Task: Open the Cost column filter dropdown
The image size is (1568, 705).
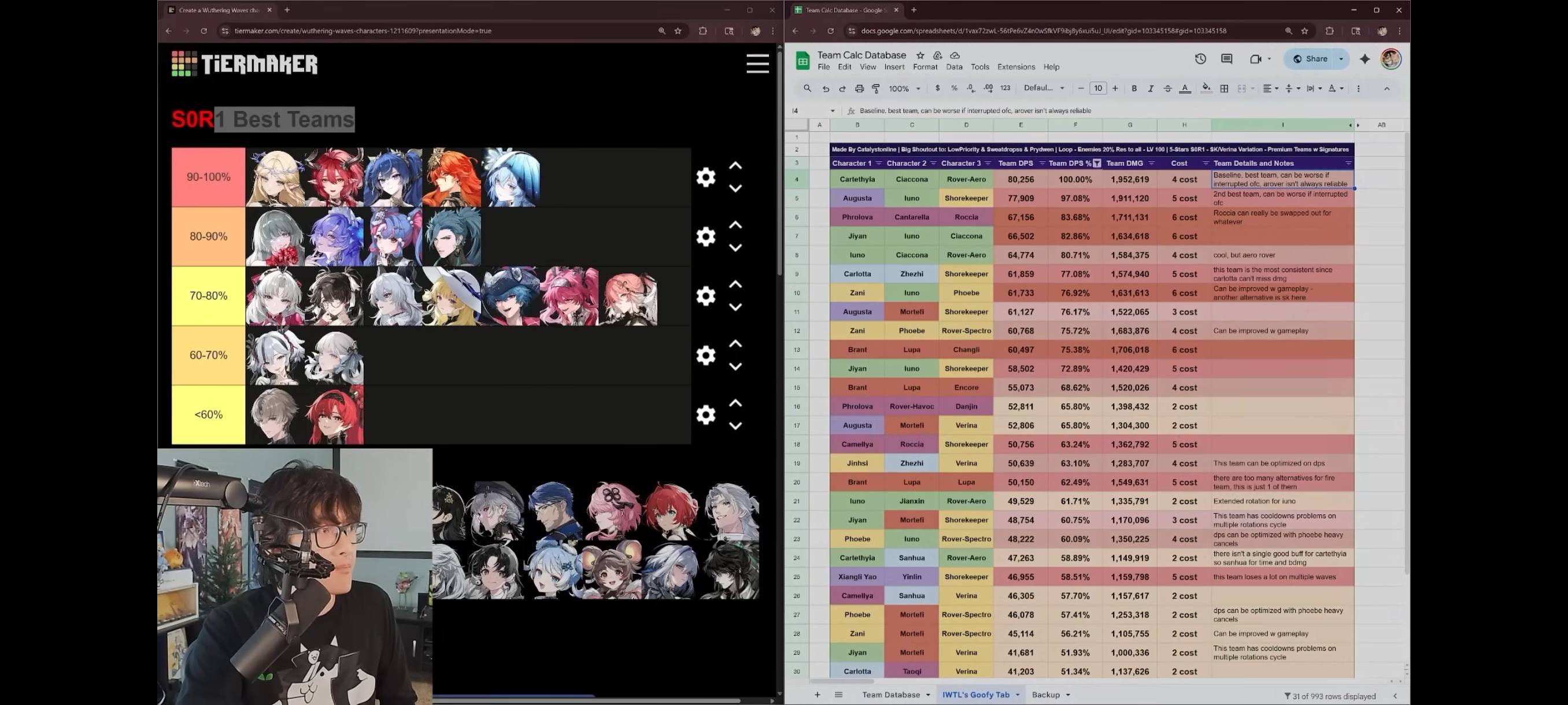Action: (1205, 163)
